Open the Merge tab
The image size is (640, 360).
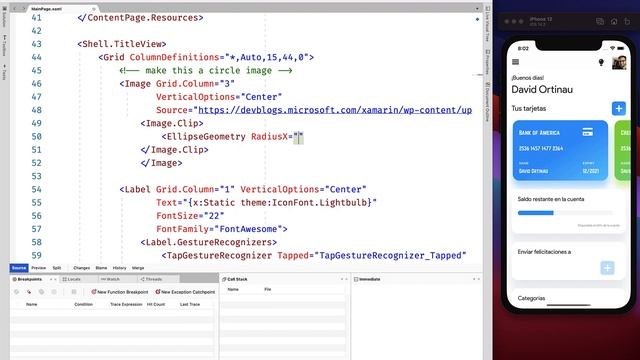click(x=138, y=268)
